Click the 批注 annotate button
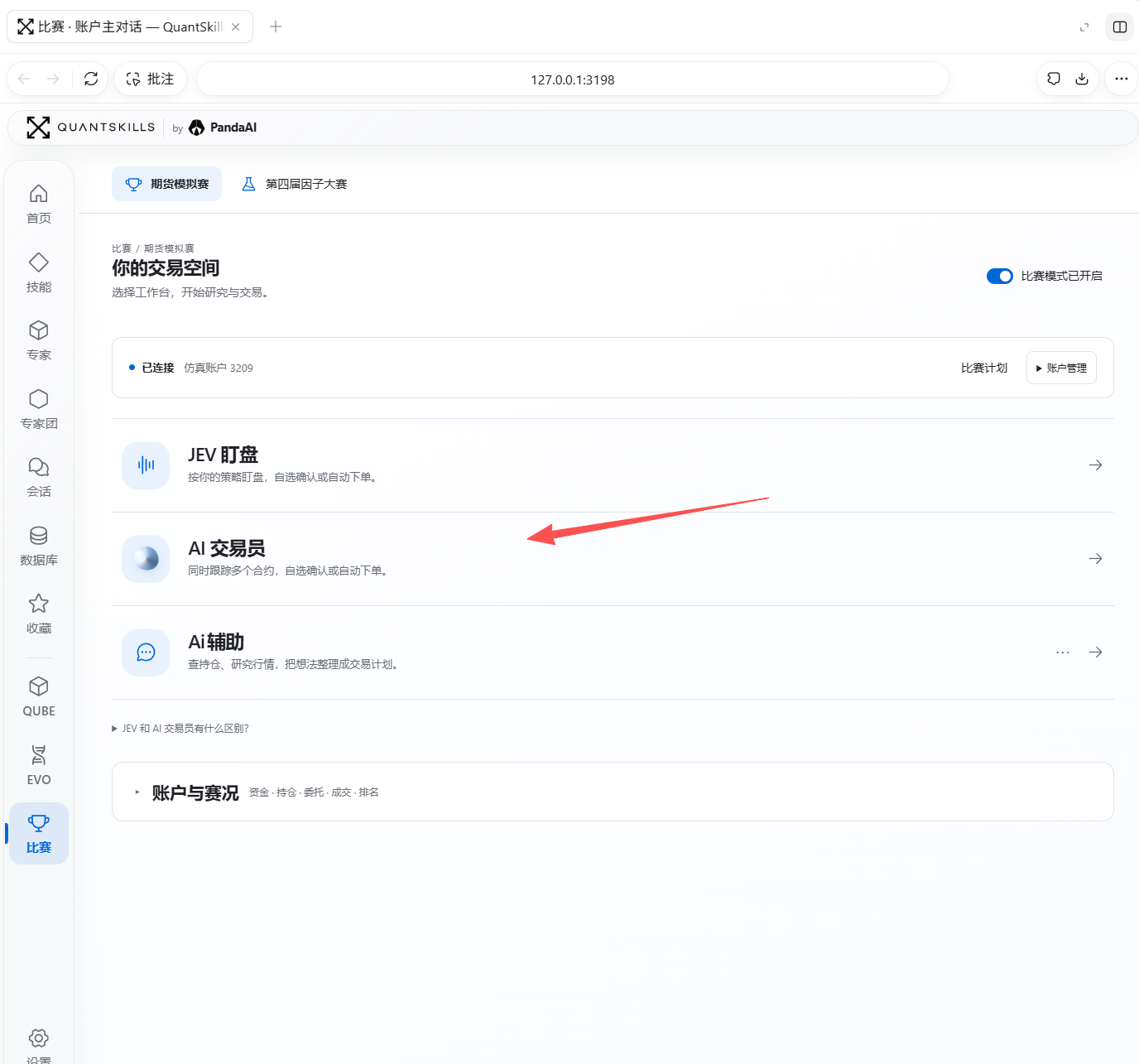Image resolution: width=1139 pixels, height=1064 pixels. click(x=150, y=79)
